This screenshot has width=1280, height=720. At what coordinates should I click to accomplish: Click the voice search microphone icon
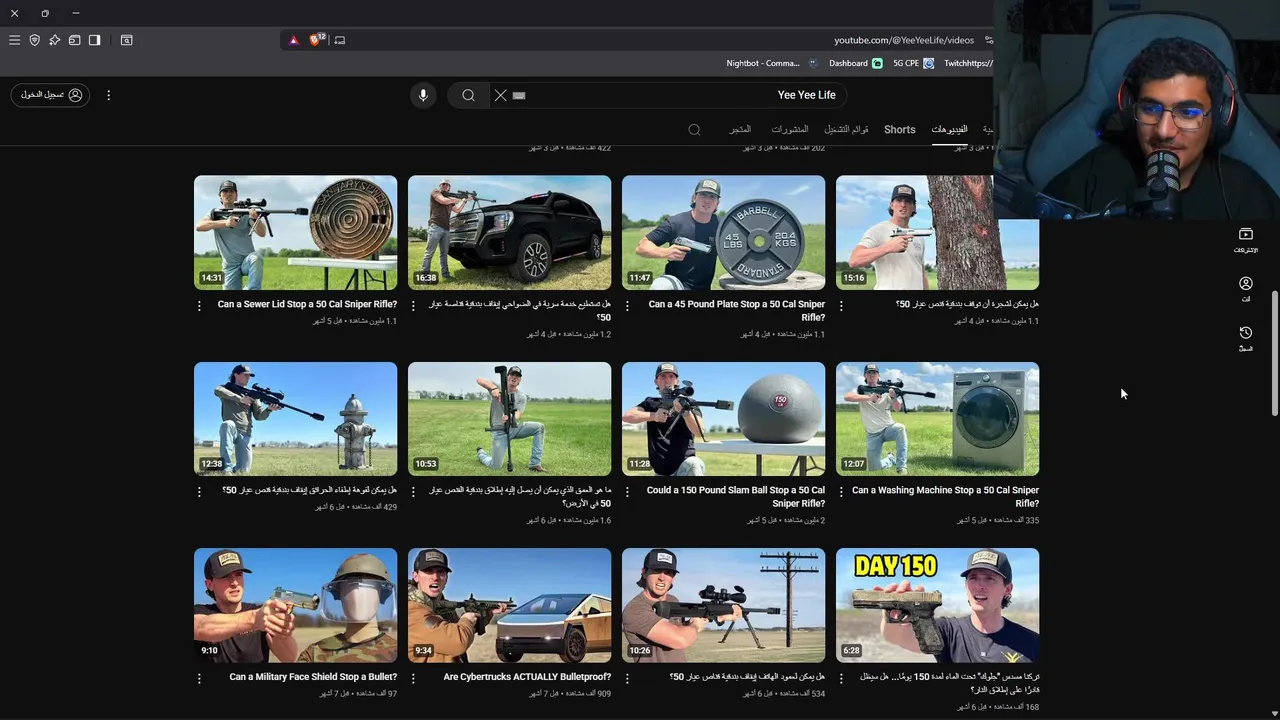tap(423, 95)
